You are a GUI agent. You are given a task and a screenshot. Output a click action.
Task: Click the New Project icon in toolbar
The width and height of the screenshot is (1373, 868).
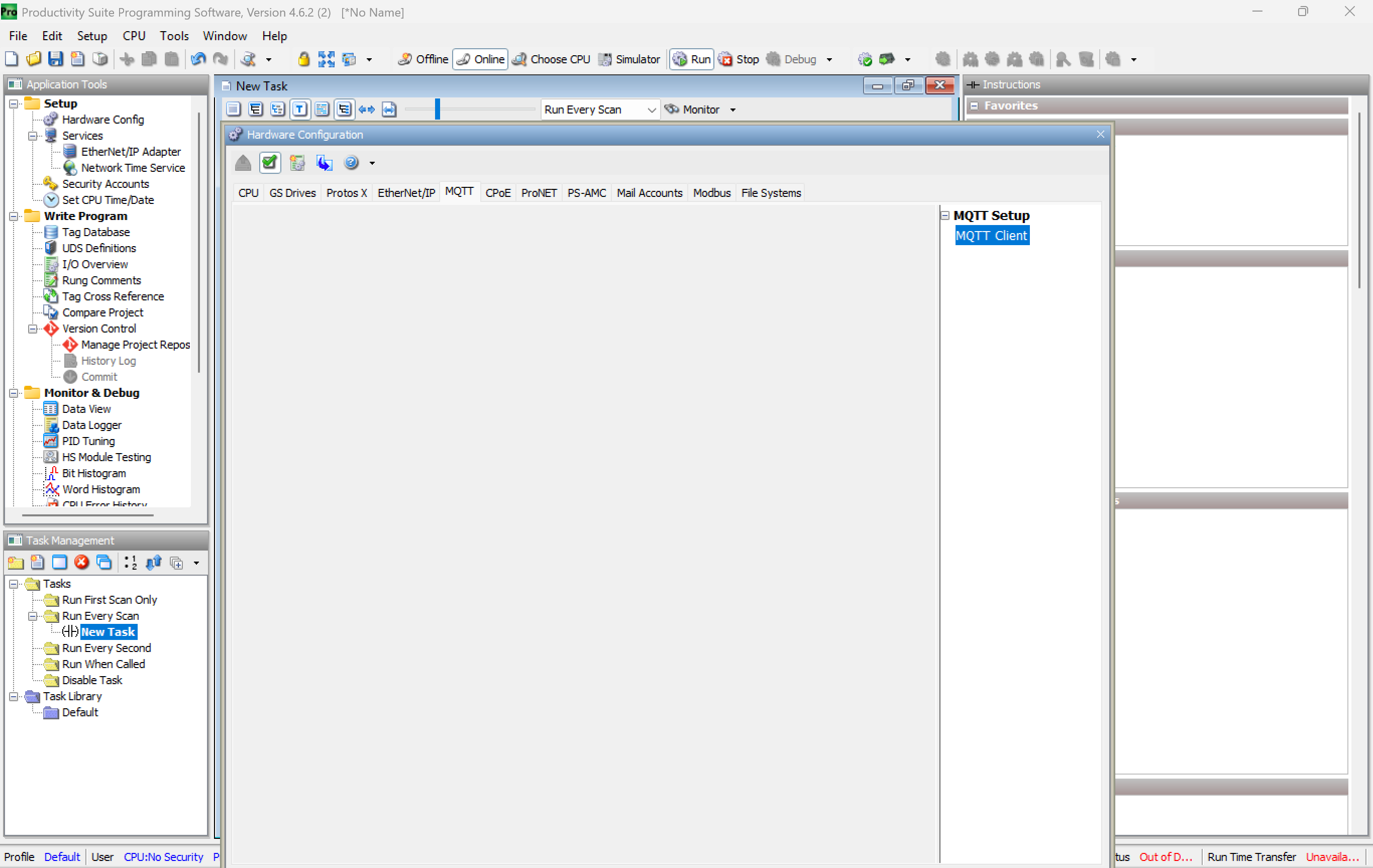coord(12,59)
